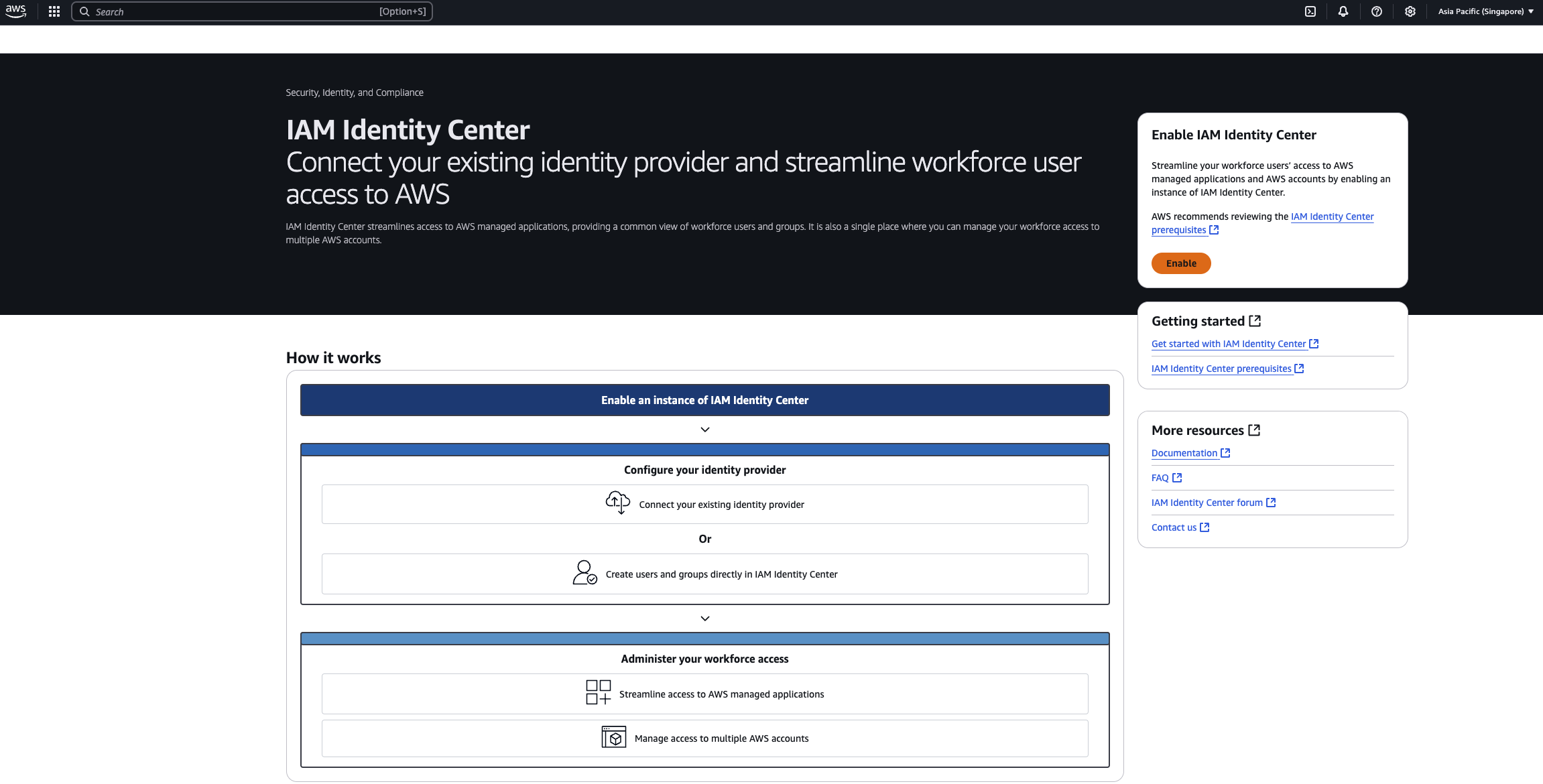Open the Getting started heading link

(x=1198, y=321)
